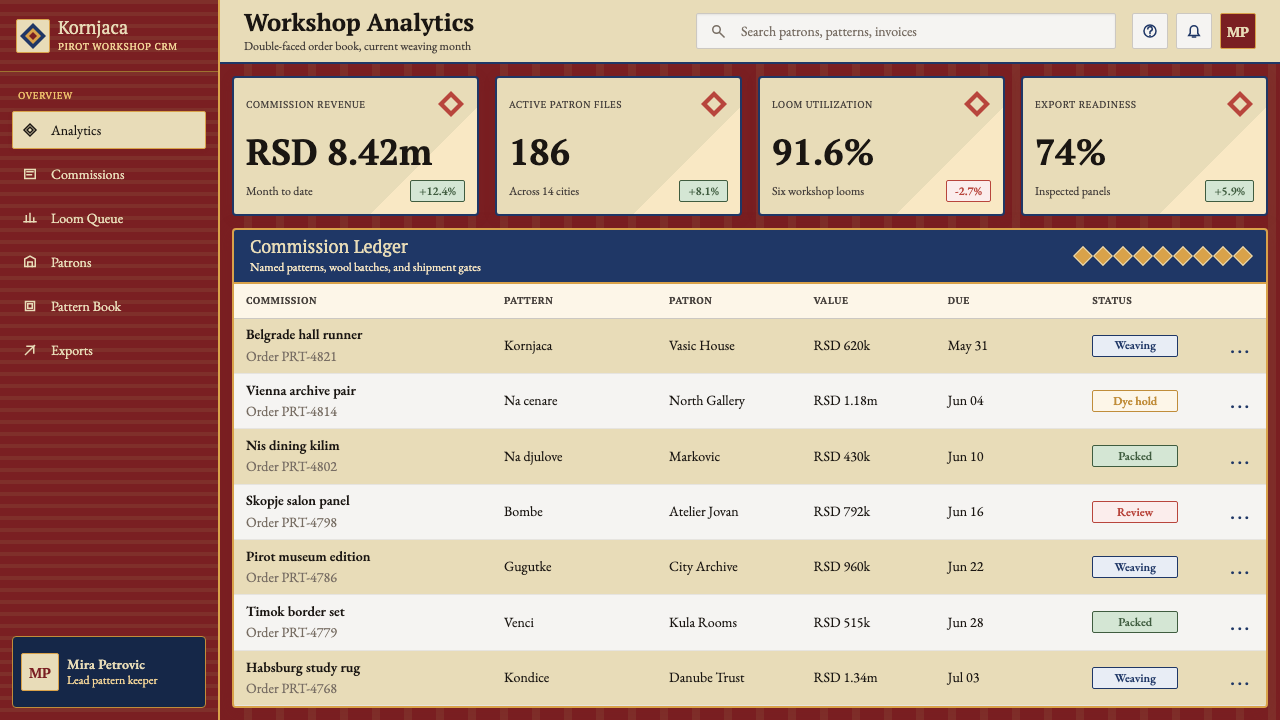The height and width of the screenshot is (720, 1280).
Task: Click the Review status badge
Action: click(x=1135, y=512)
